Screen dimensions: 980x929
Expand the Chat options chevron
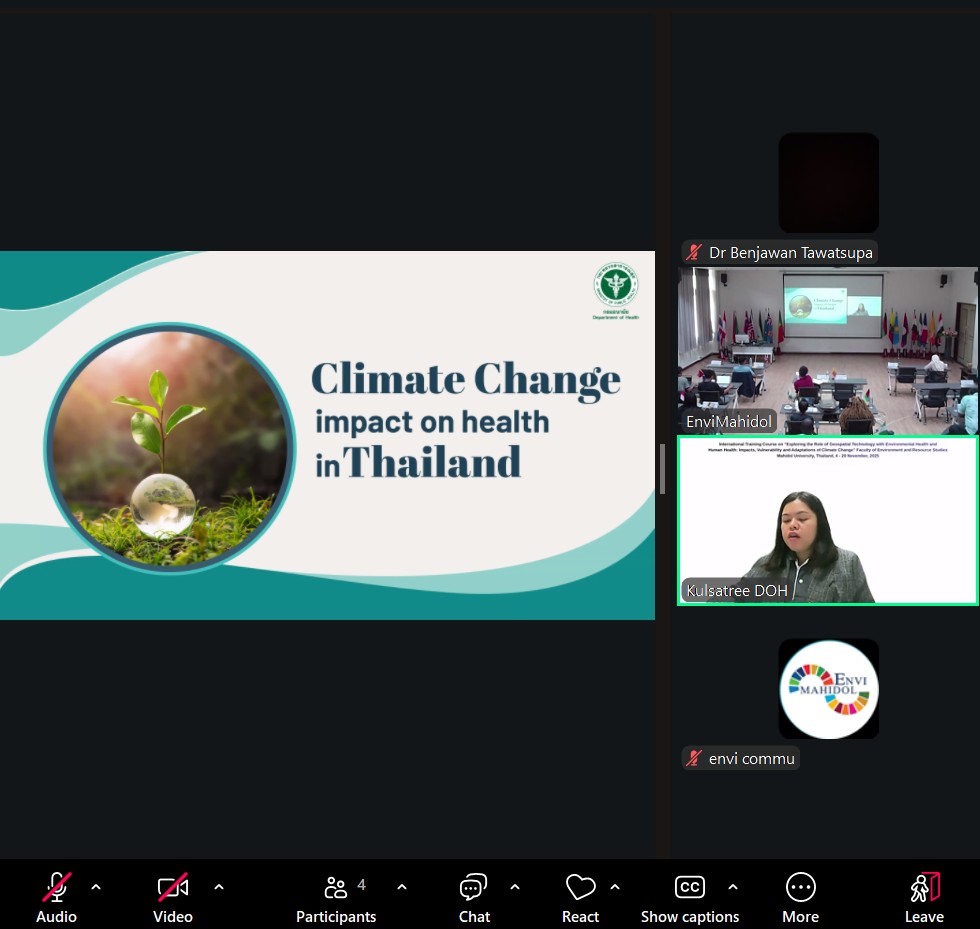(x=515, y=887)
